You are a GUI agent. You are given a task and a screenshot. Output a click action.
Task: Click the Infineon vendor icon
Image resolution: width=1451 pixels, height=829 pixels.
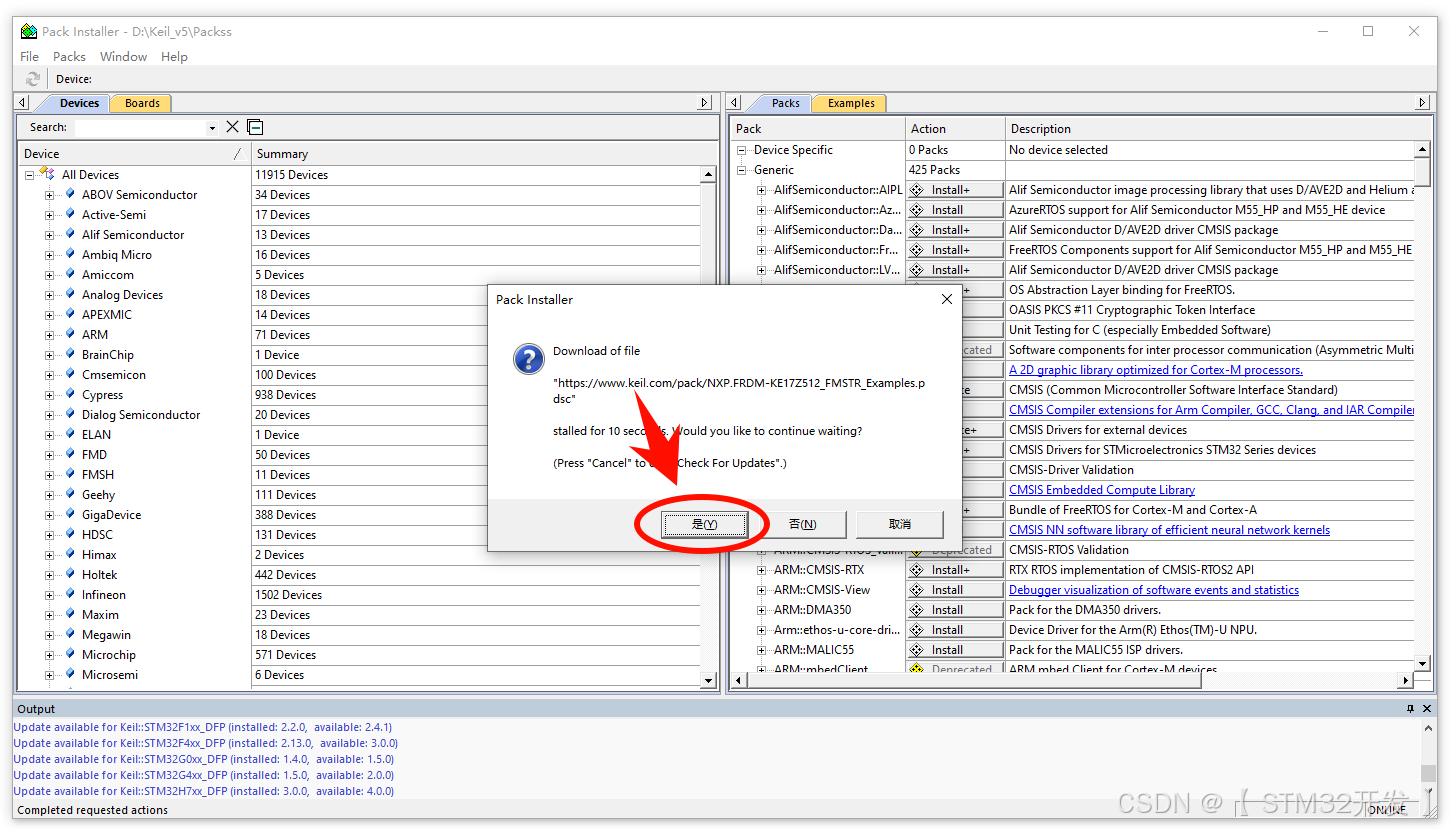[x=70, y=595]
